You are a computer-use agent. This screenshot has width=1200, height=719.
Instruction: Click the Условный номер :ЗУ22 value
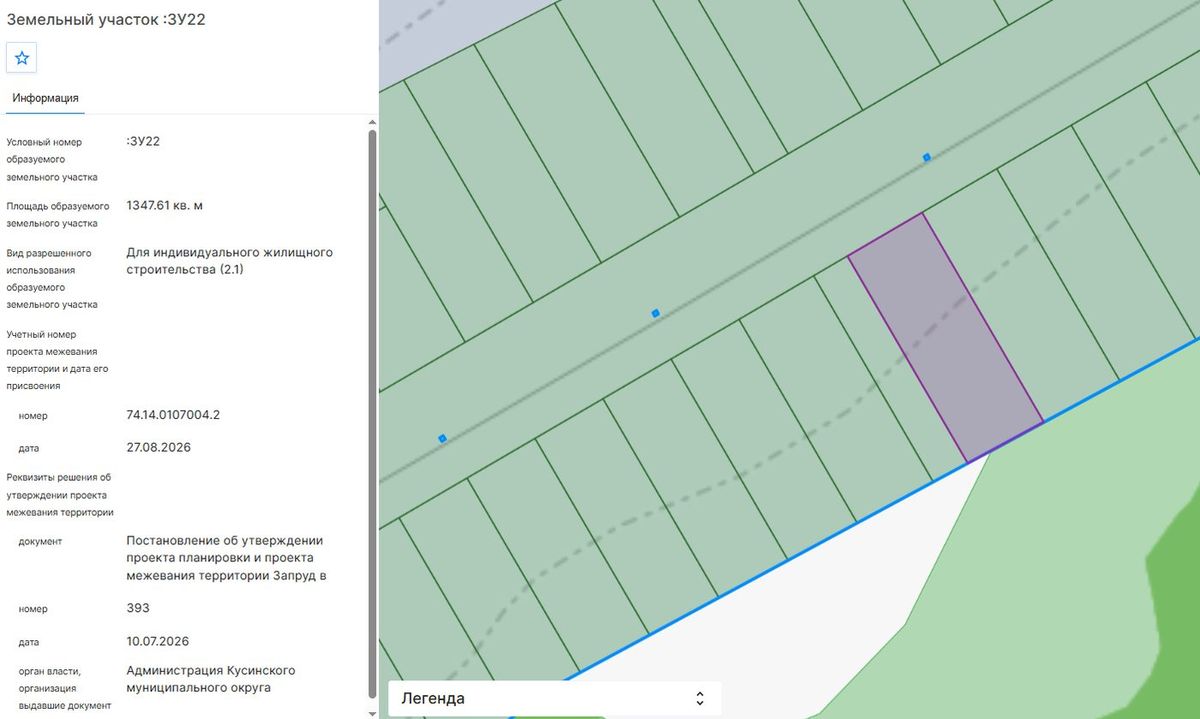pos(143,141)
